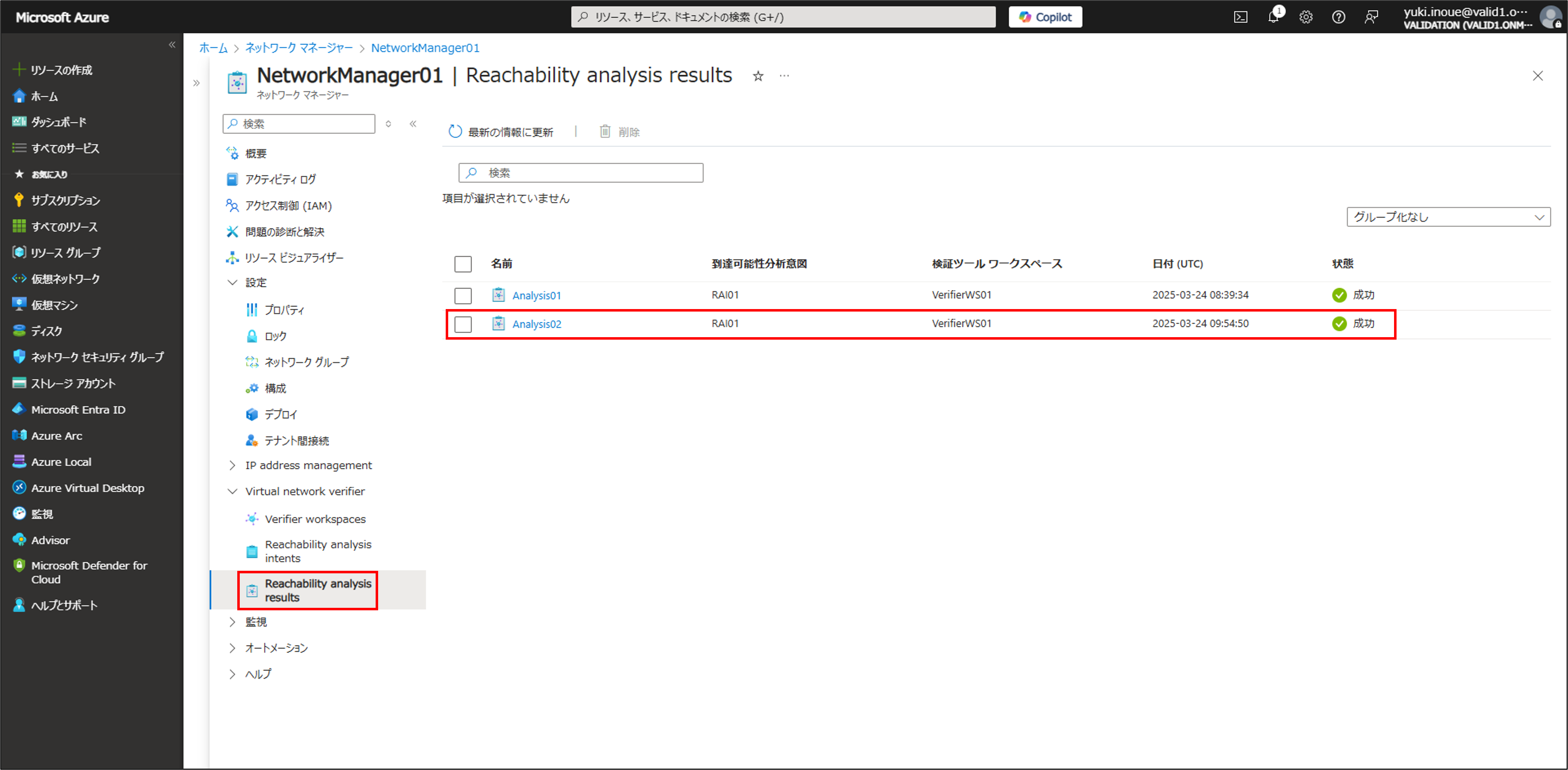Viewport: 1568px width, 770px height.
Task: Open Azure Arc in the sidebar
Action: point(47,436)
